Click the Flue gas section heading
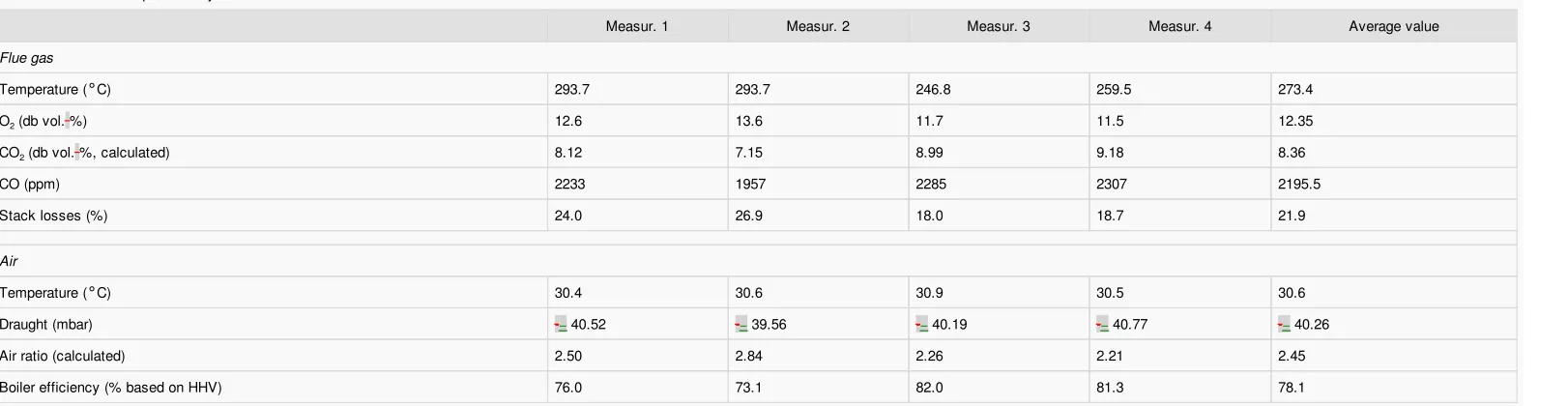Screen dimensions: 1568x406 pos(27,58)
